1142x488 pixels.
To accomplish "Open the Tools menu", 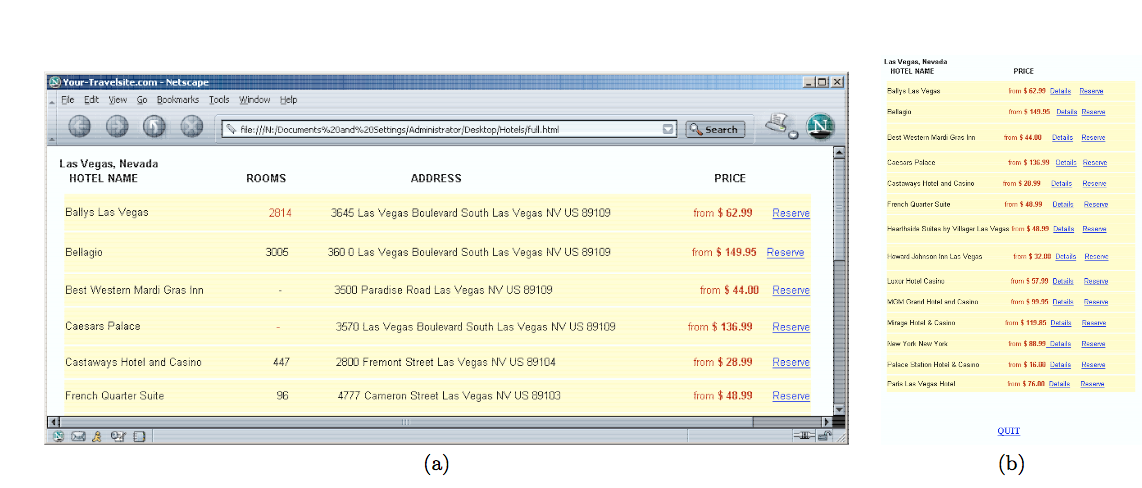I will 219,100.
